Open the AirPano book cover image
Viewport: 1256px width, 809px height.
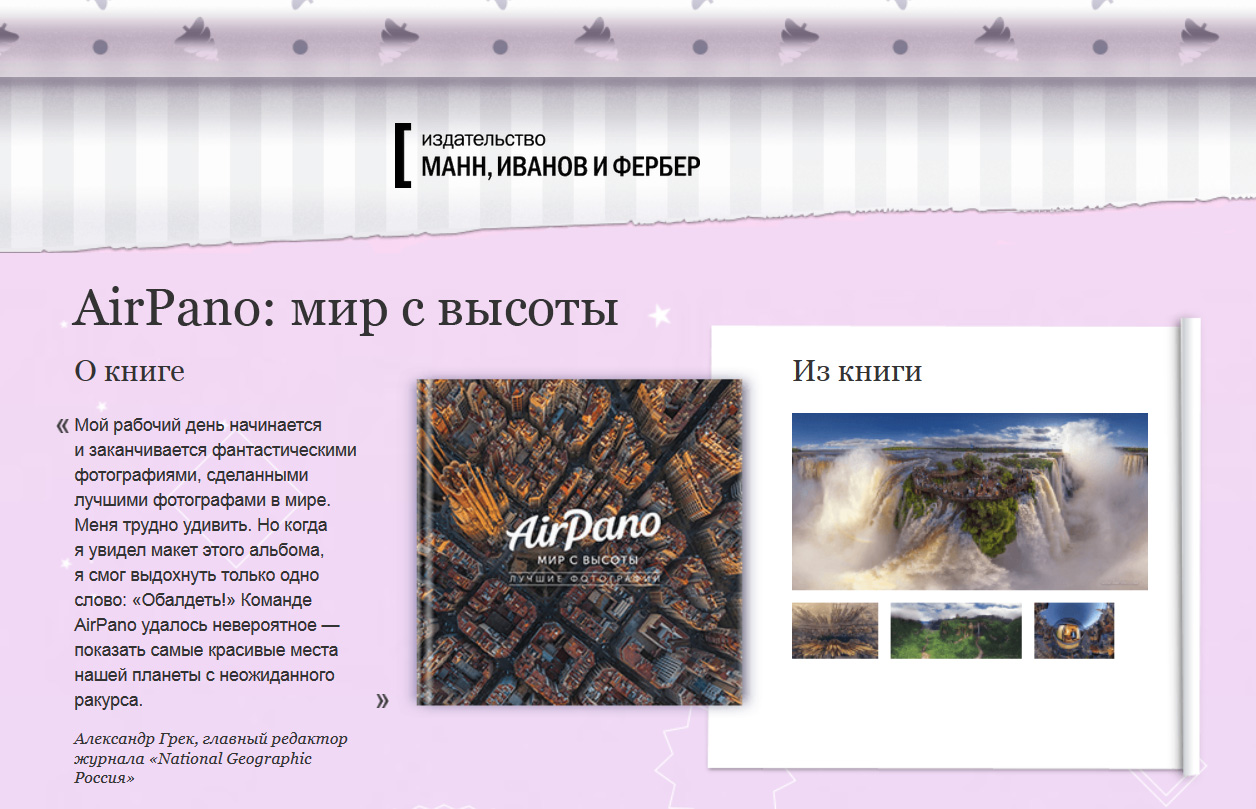[581, 541]
